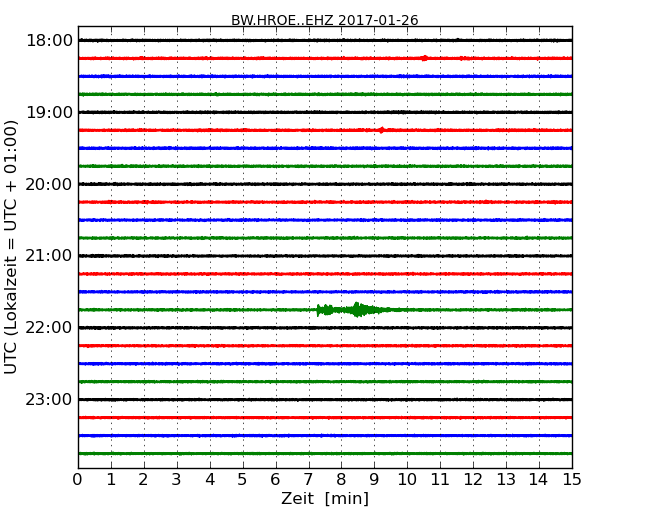Click the x-axis tick label 14
The width and height of the screenshot is (650, 520).
(x=539, y=479)
